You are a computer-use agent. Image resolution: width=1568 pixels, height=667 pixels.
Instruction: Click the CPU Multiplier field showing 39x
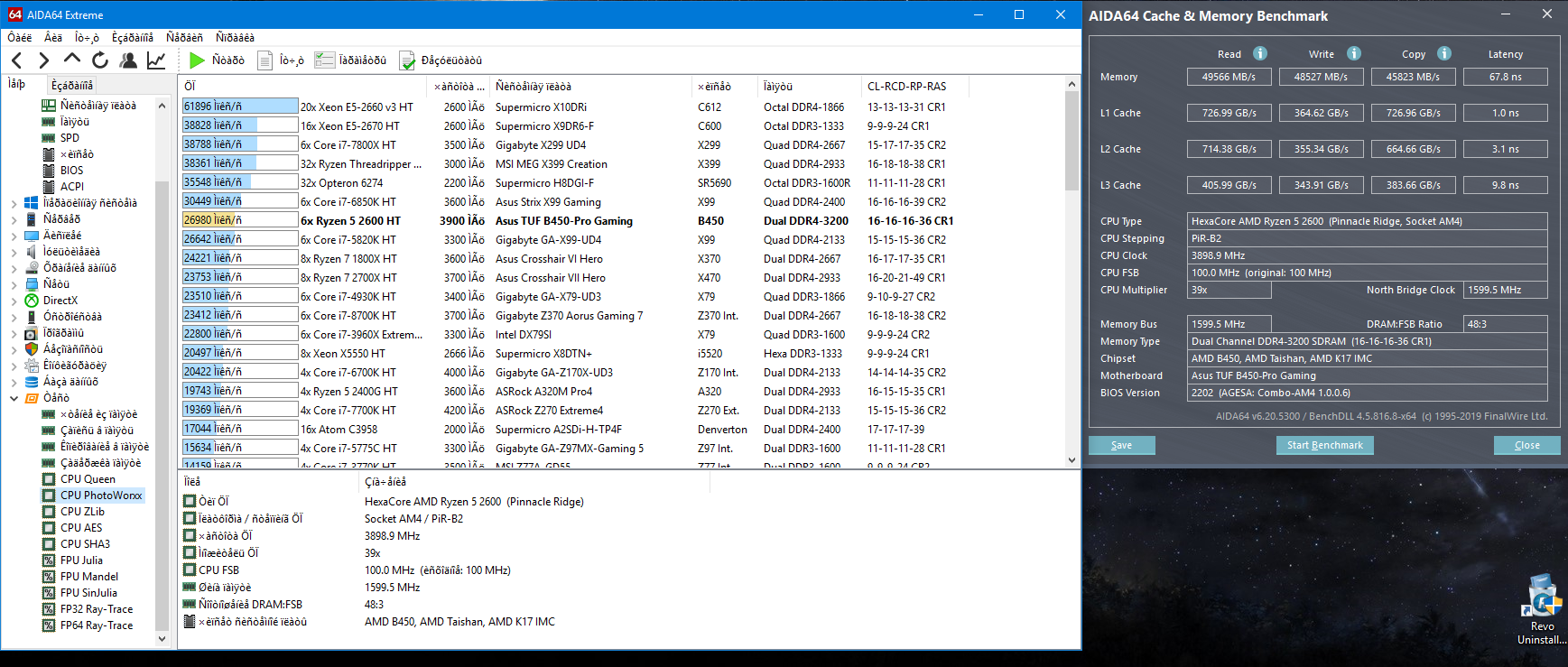[x=1229, y=290]
